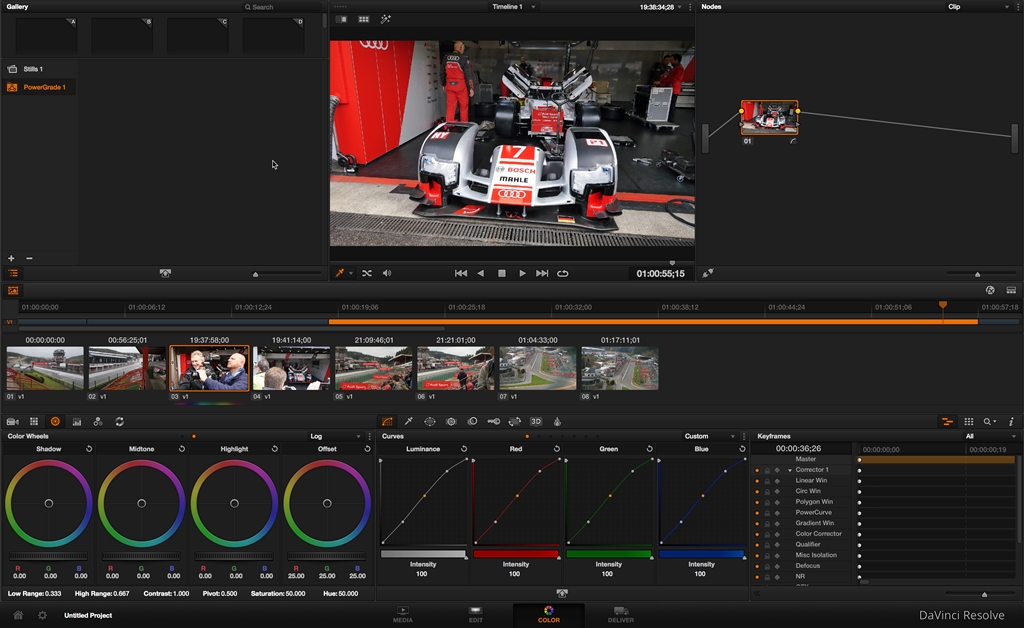Image resolution: width=1024 pixels, height=628 pixels.
Task: Mute viewer audio with speaker icon
Action: (x=387, y=273)
